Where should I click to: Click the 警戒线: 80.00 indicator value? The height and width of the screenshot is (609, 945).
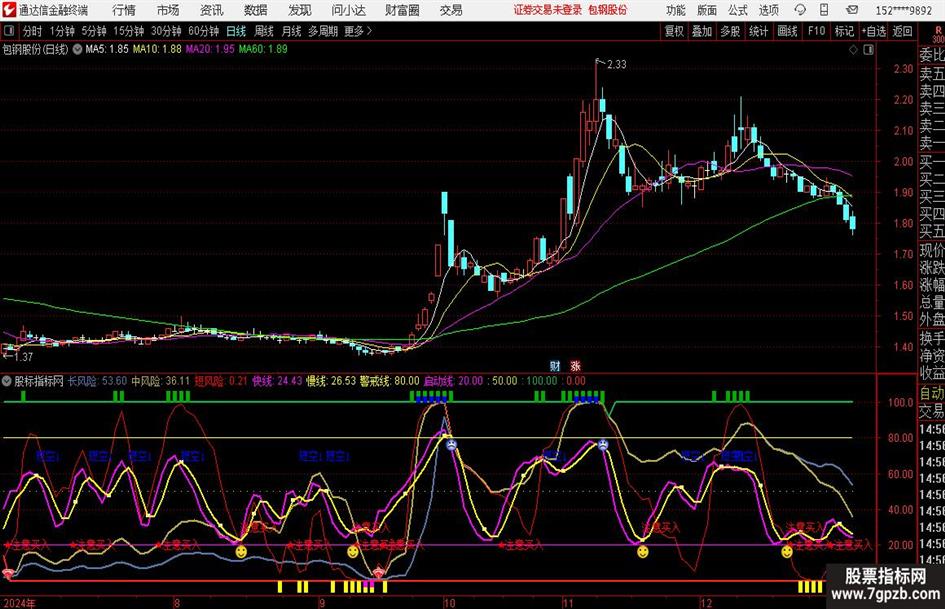(389, 381)
